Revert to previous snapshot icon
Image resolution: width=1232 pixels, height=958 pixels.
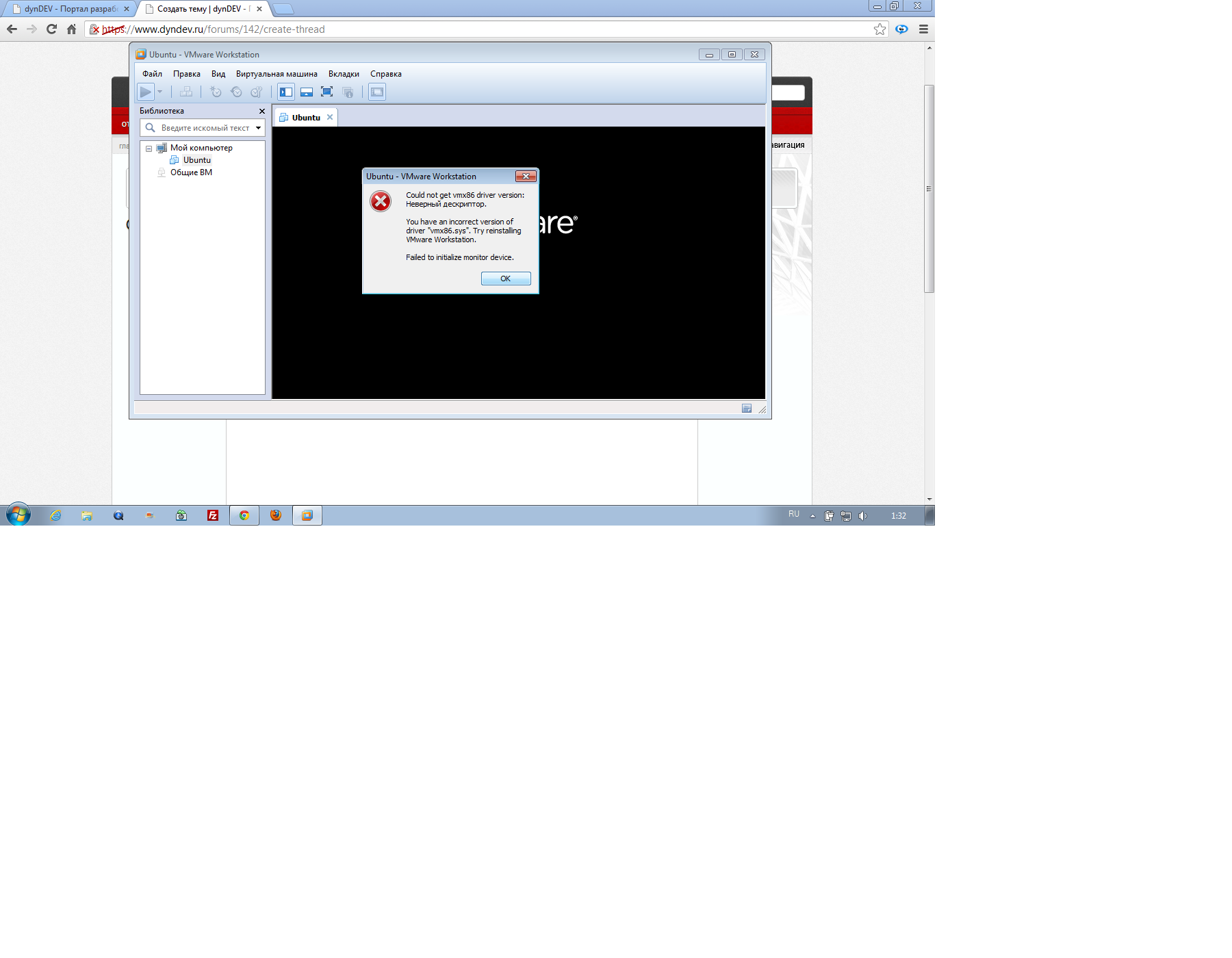coord(236,92)
